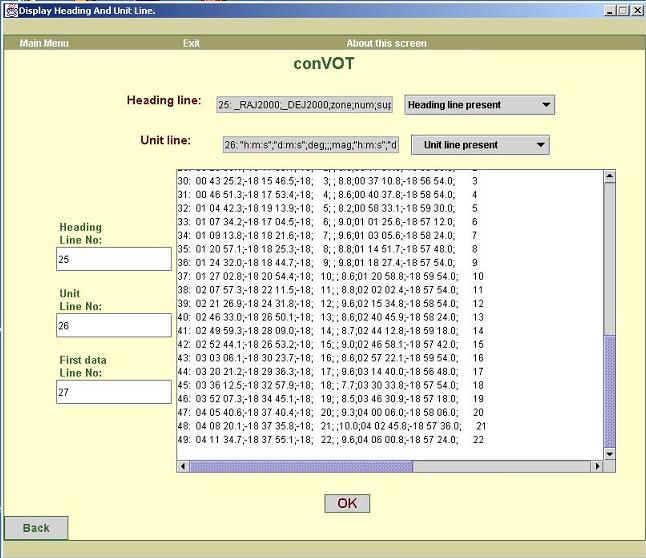This screenshot has width=646, height=558.
Task: Open the About this screen menu
Action: click(x=386, y=43)
